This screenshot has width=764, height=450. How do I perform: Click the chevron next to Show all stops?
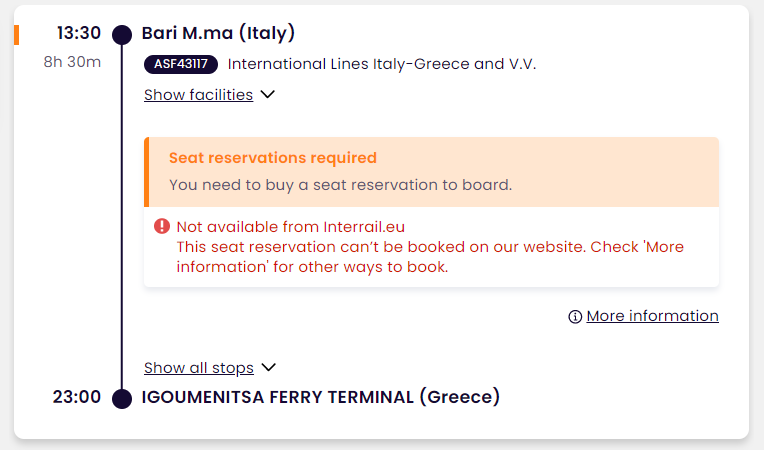[x=268, y=367]
